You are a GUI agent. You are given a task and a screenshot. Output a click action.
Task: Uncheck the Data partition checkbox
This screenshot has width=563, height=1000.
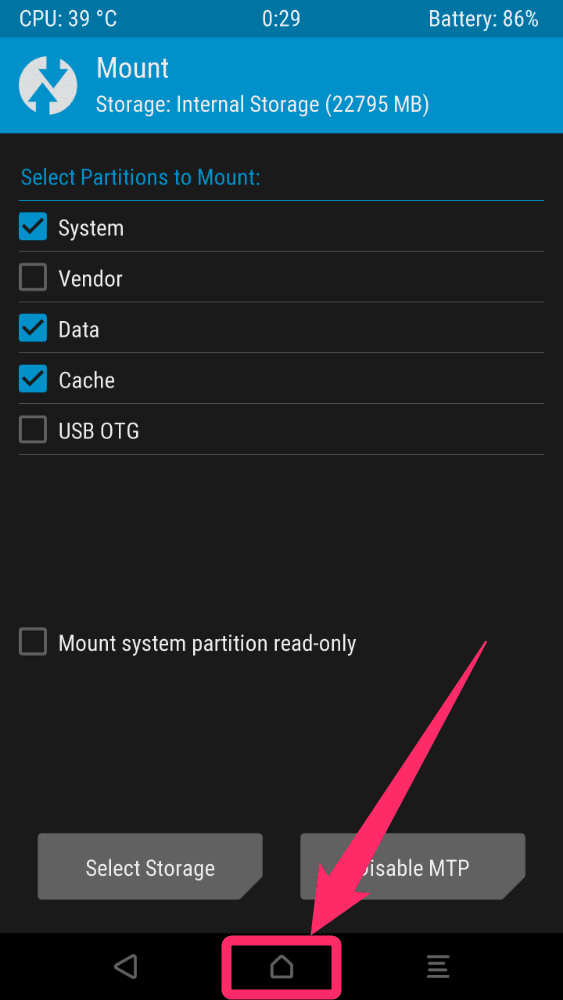[33, 329]
